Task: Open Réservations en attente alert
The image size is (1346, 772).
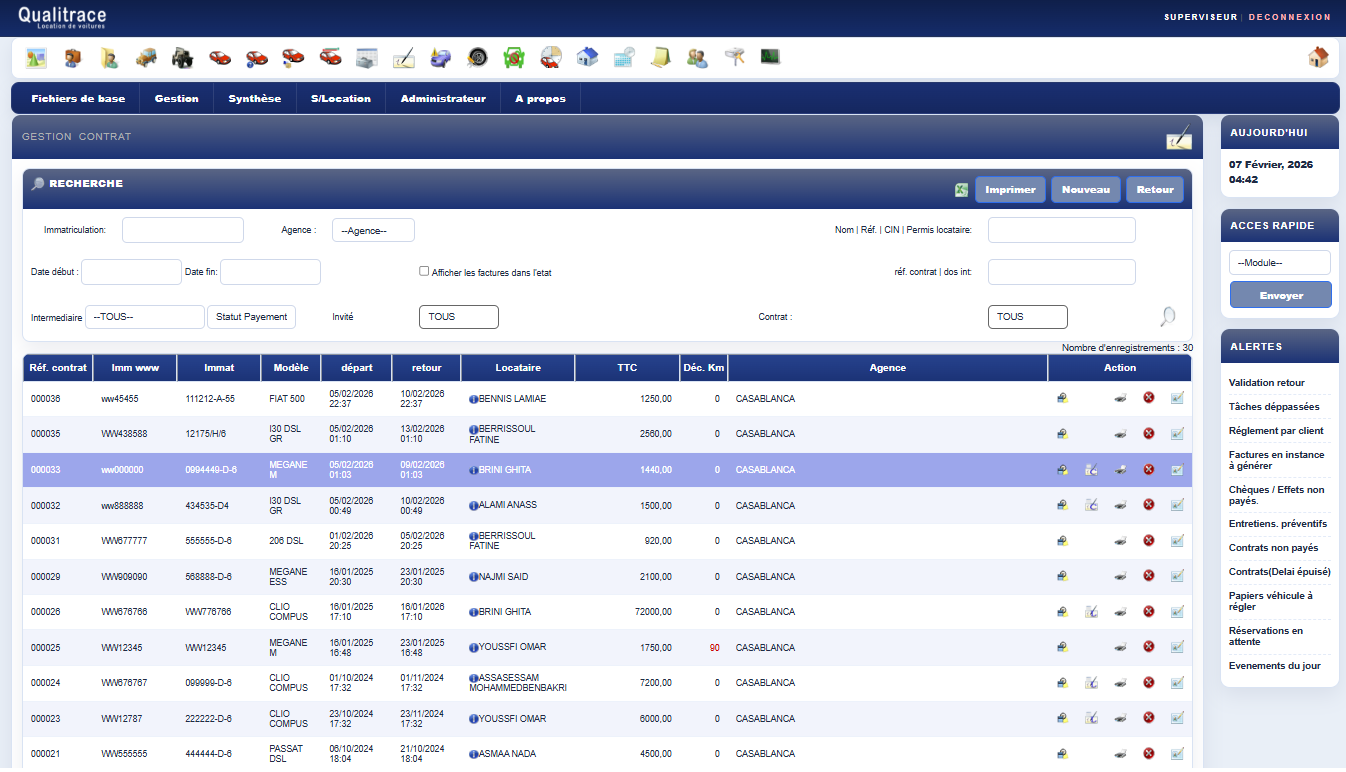Action: (1266, 636)
